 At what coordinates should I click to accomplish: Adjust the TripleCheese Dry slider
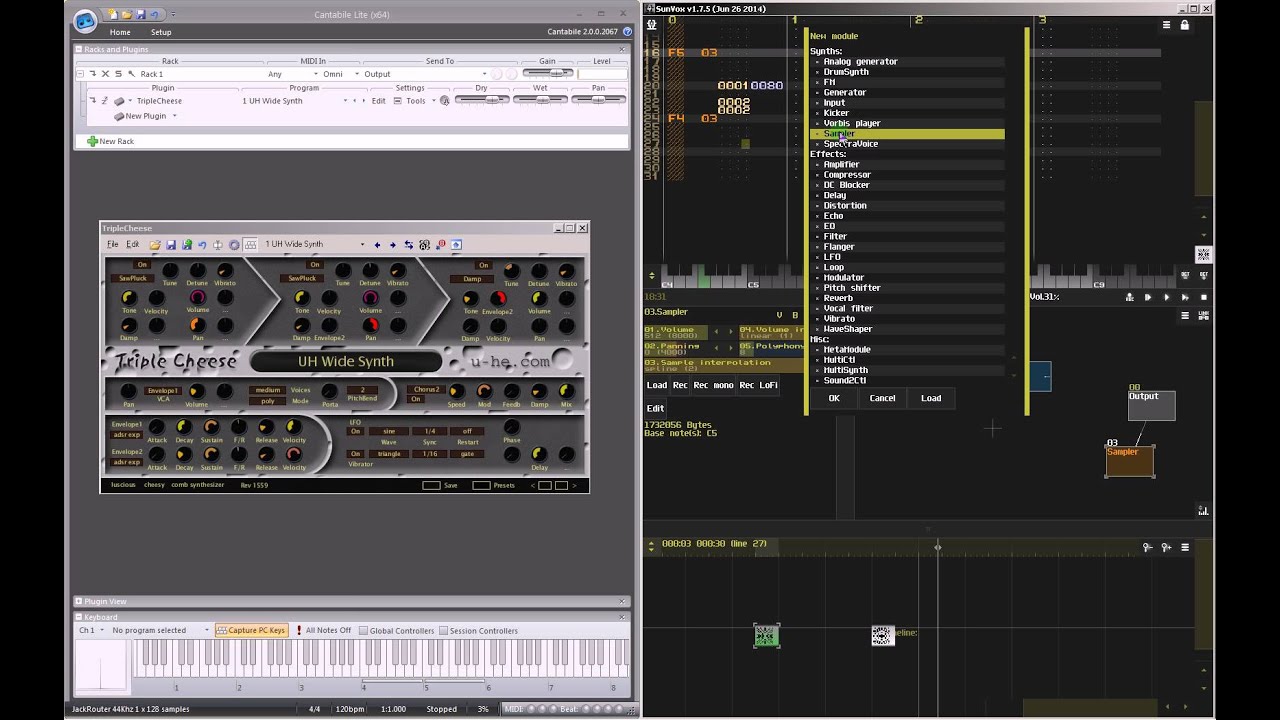(x=481, y=100)
